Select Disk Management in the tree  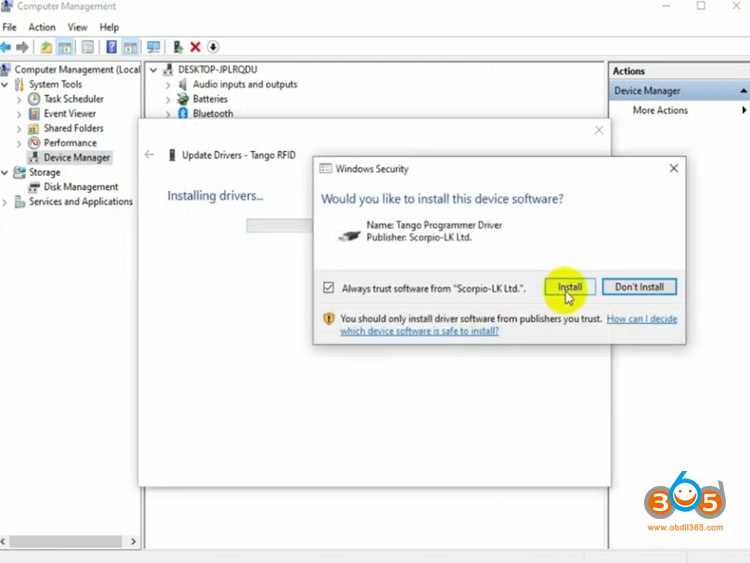81,187
